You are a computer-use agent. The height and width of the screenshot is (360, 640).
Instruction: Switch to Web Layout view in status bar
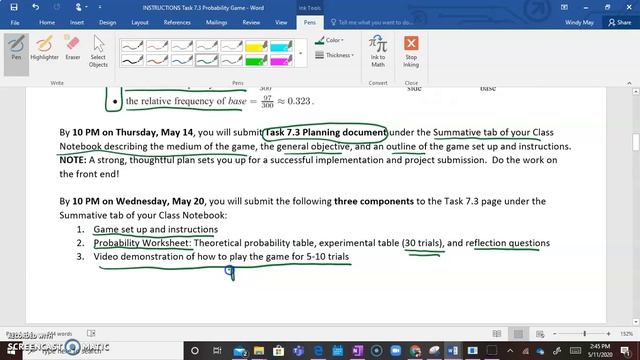pos(540,334)
